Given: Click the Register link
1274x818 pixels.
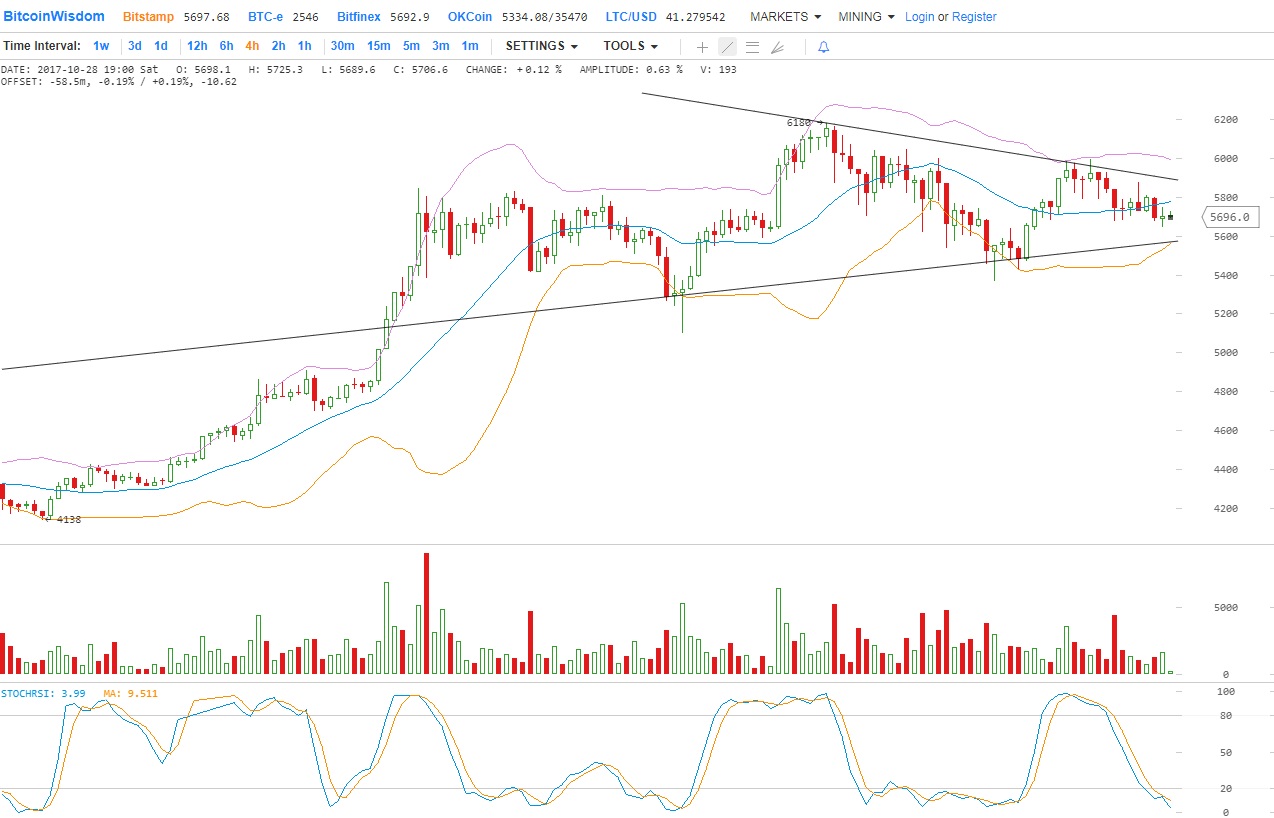Looking at the screenshot, I should pos(974,17).
